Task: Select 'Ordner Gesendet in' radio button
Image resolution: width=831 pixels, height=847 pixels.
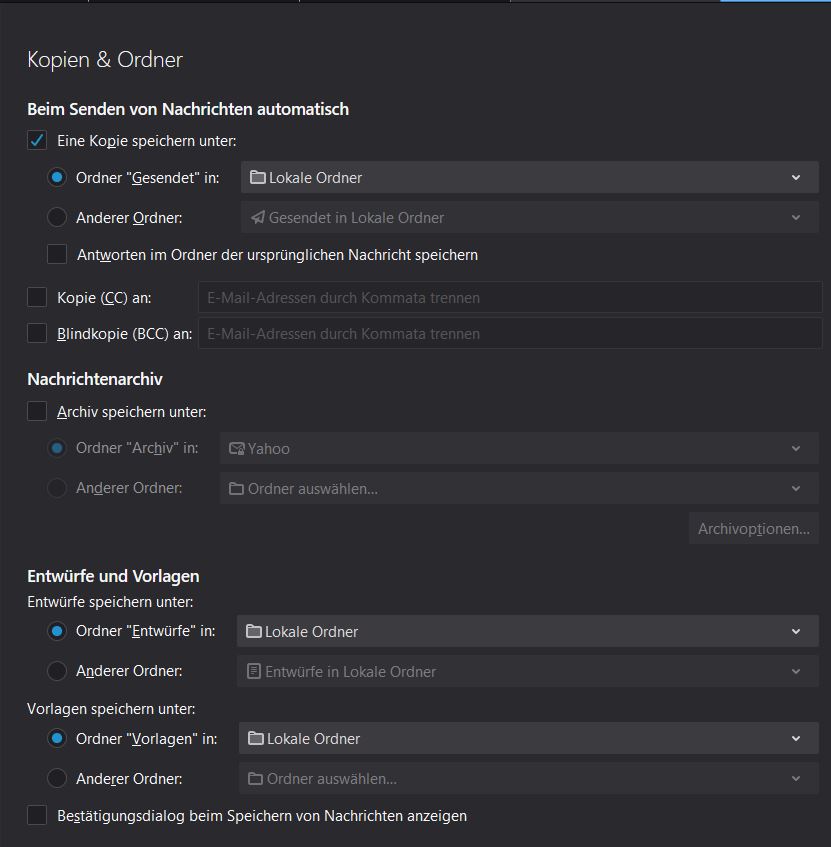Action: pyautogui.click(x=57, y=178)
